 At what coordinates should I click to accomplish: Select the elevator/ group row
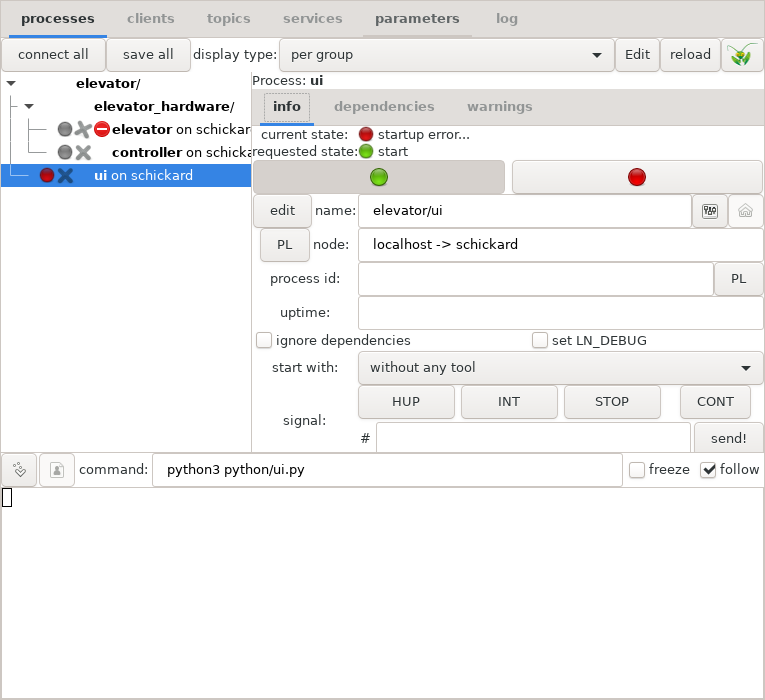pos(126,83)
